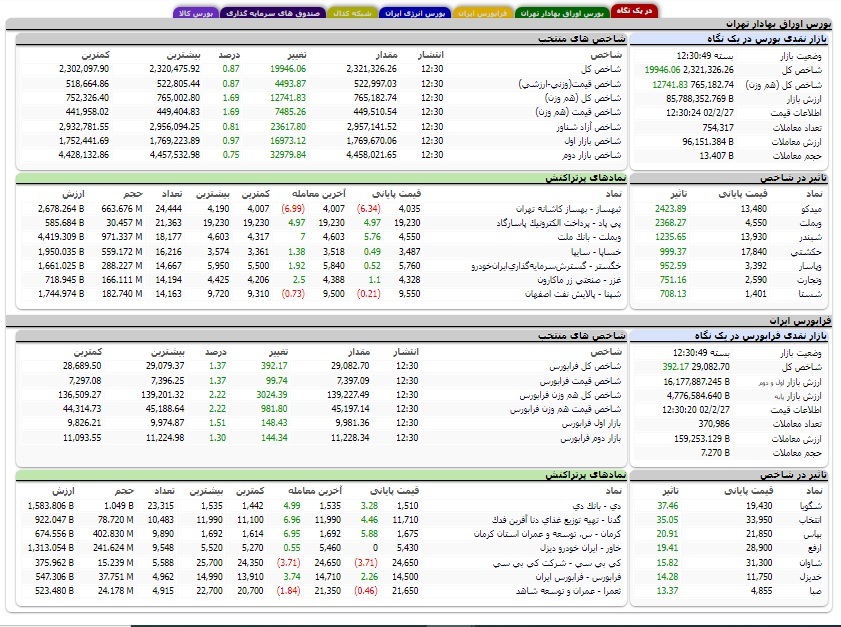Screen dimensions: 841x627
Task: Click شگویا in Farabourse impact list
Action: [810, 506]
